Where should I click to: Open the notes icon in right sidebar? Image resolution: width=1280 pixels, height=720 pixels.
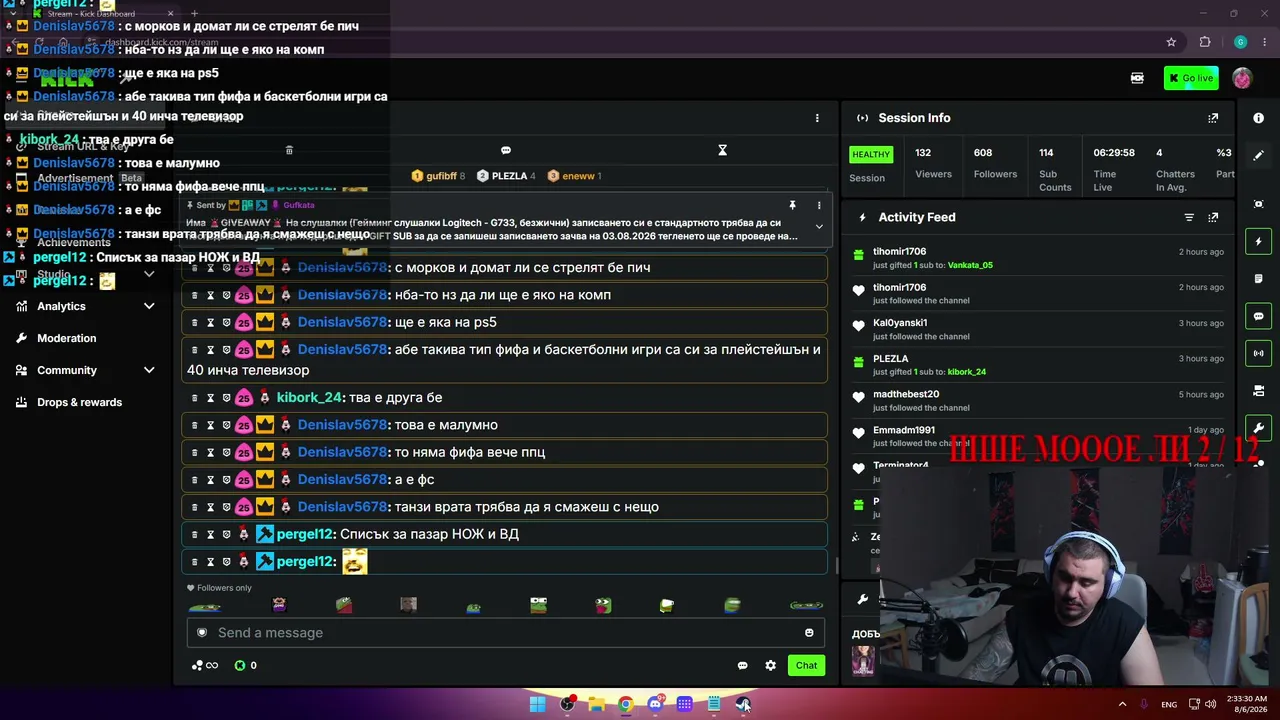[x=1258, y=278]
